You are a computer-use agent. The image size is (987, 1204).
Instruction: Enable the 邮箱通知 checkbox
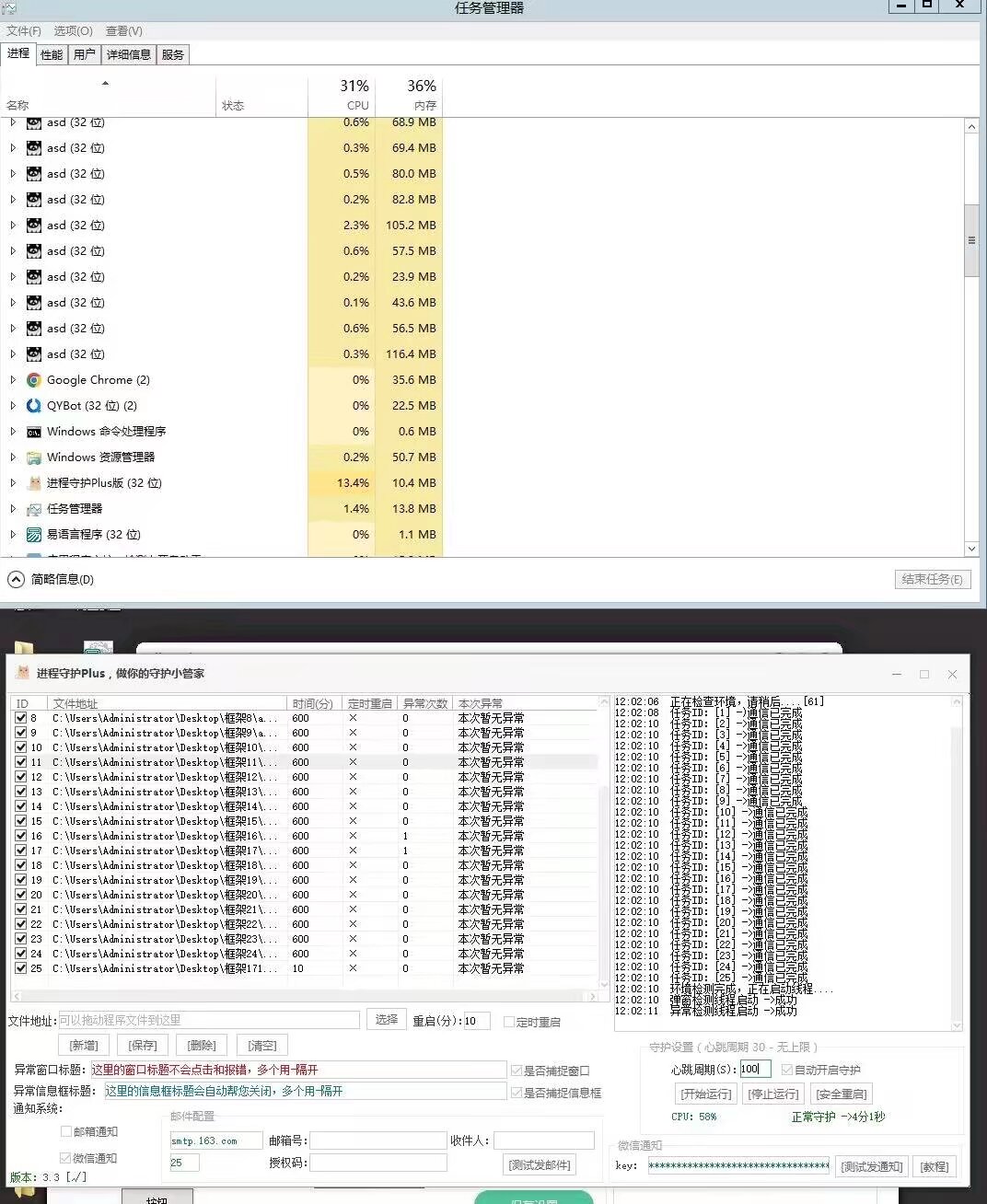click(x=66, y=1131)
